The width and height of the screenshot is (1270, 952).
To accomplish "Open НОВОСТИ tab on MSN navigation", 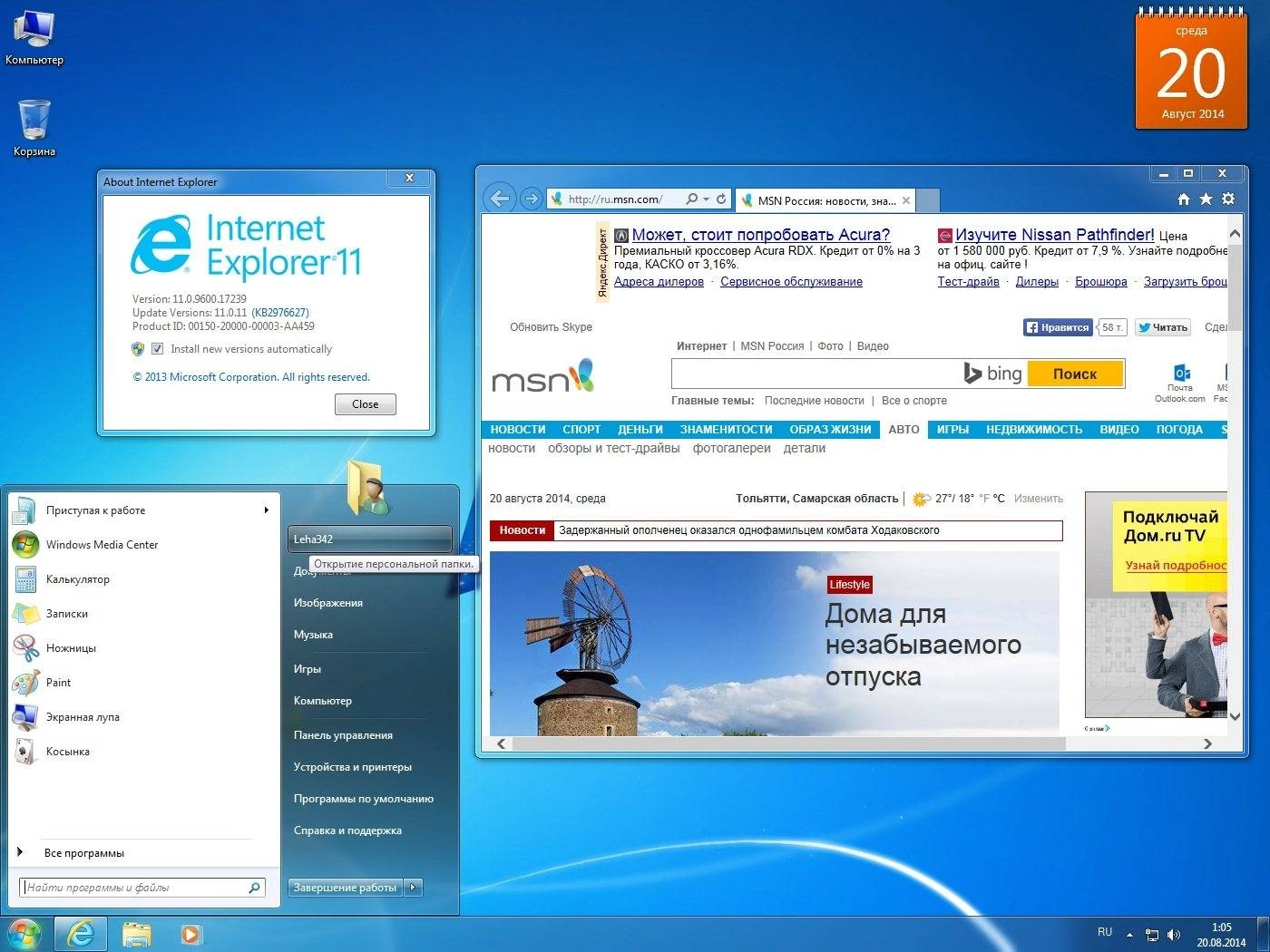I will (x=518, y=430).
